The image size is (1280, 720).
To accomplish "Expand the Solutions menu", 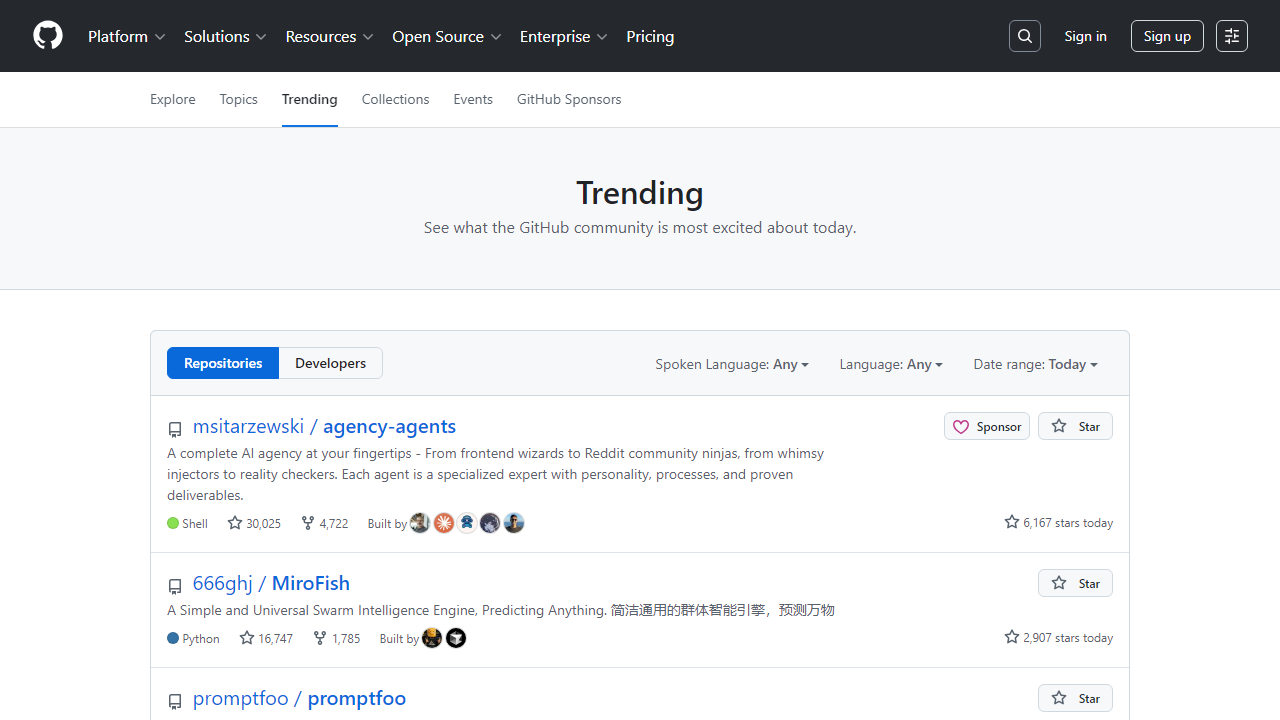I will pos(226,36).
